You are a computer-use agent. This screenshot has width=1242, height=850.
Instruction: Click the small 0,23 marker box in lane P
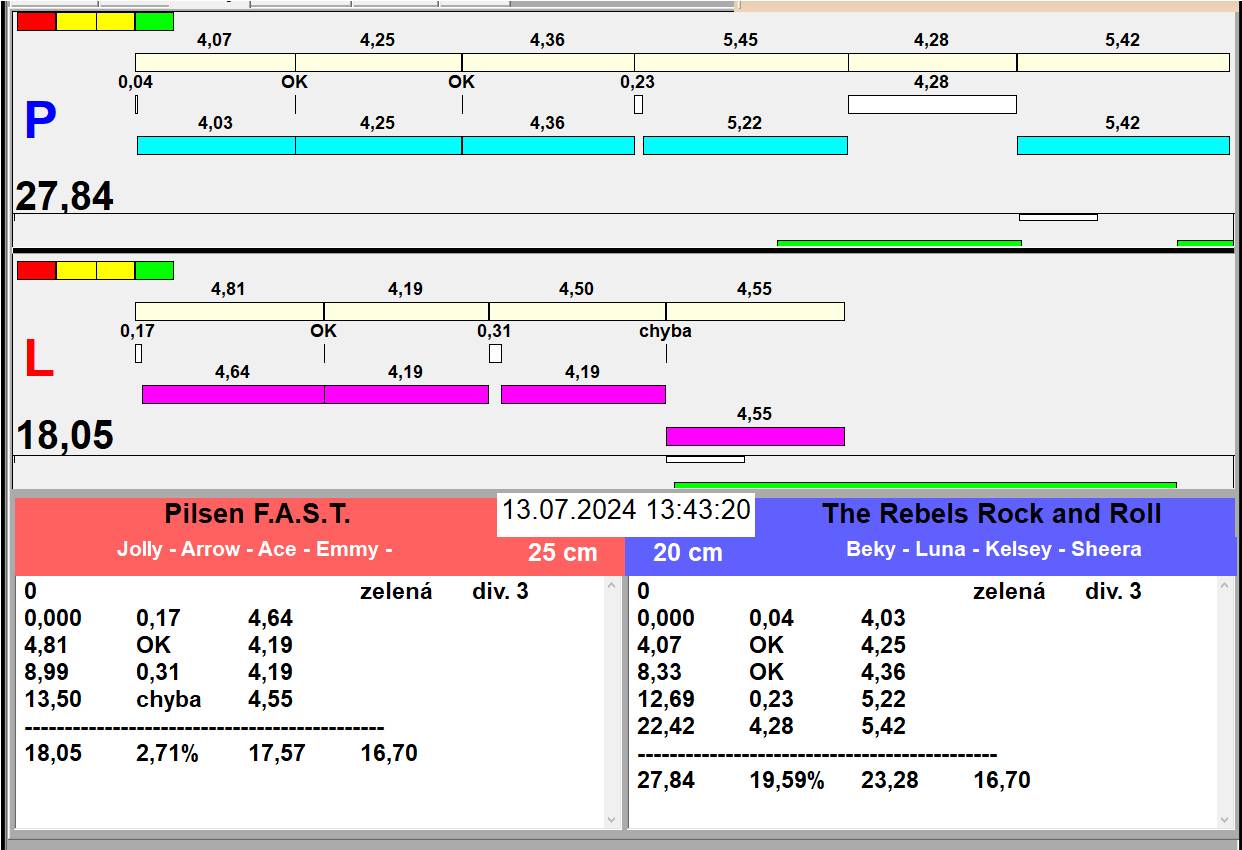click(638, 104)
